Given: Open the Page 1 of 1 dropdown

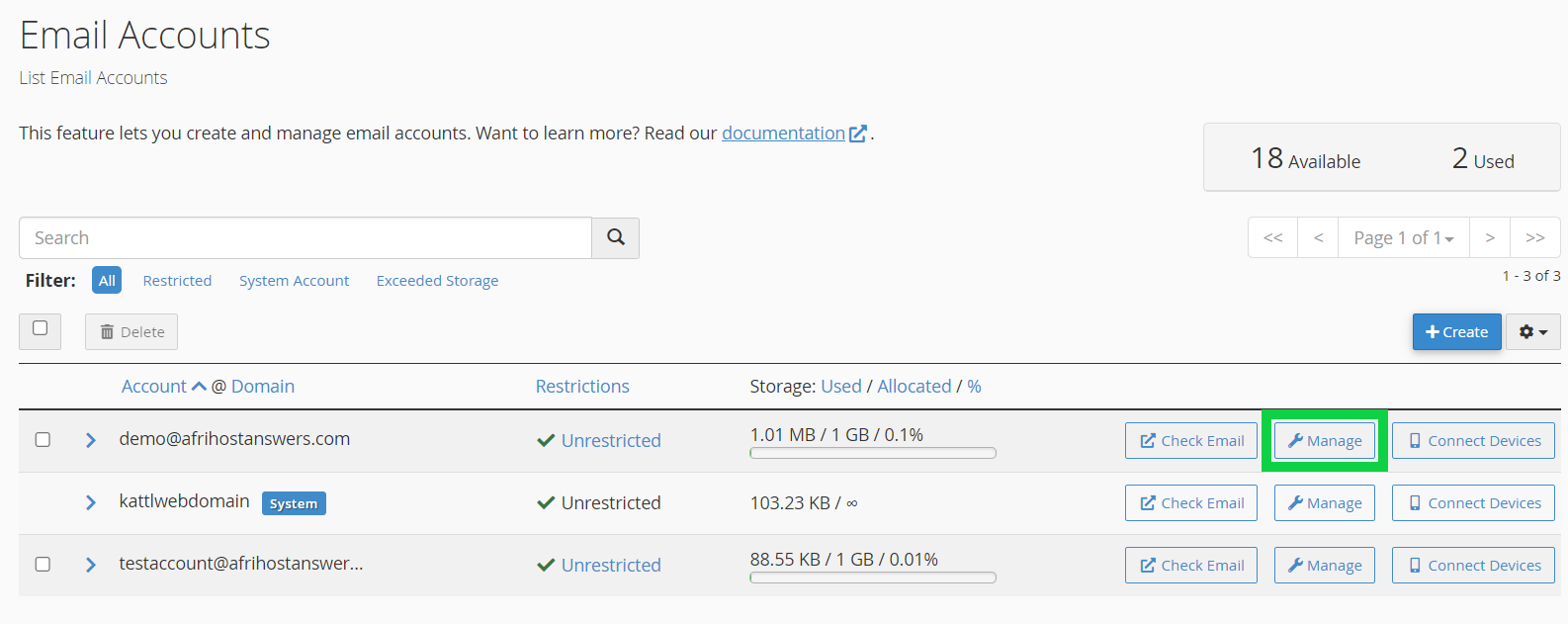Looking at the screenshot, I should 1403,237.
